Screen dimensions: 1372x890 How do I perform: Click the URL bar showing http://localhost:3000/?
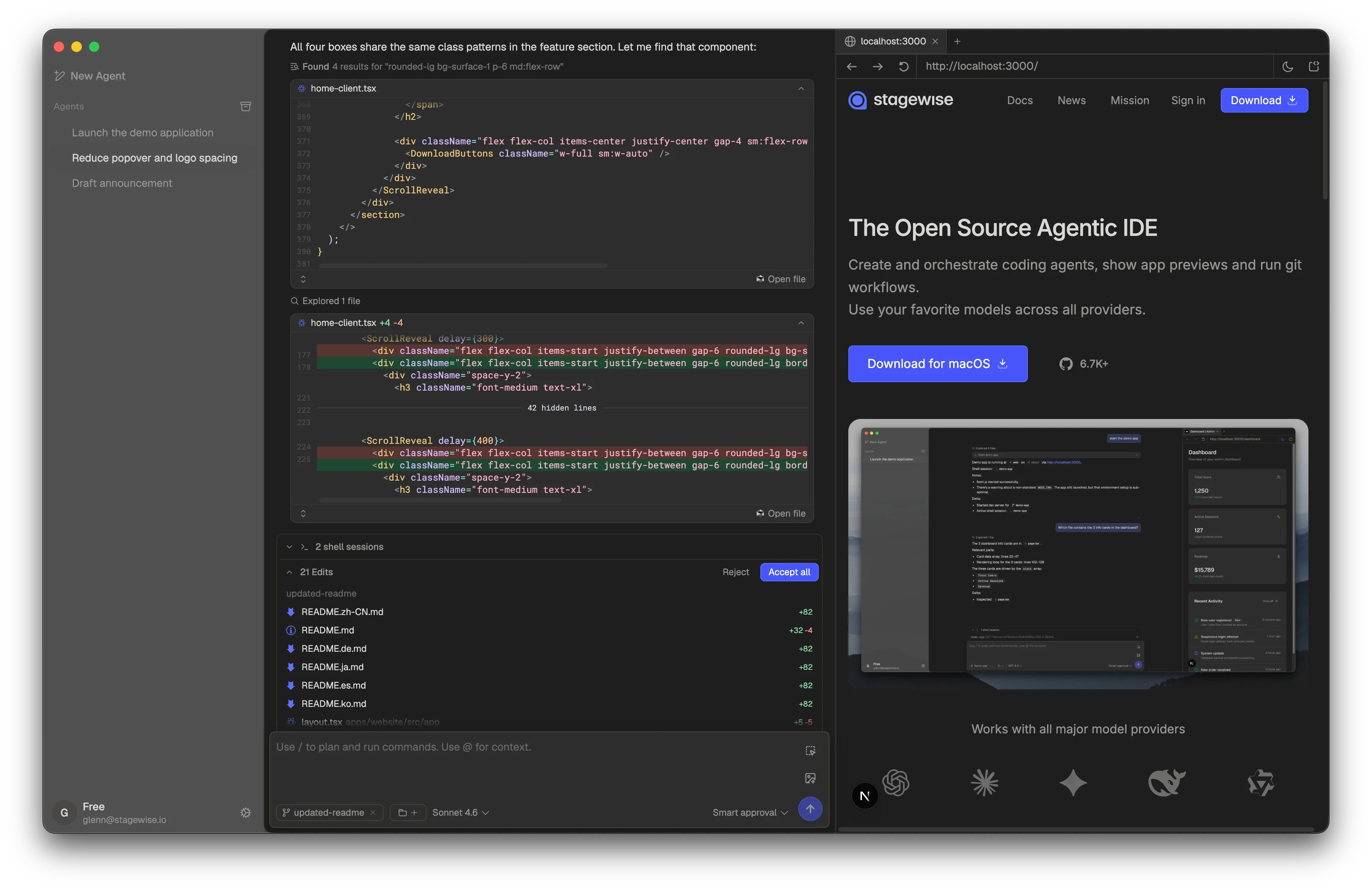[1095, 66]
